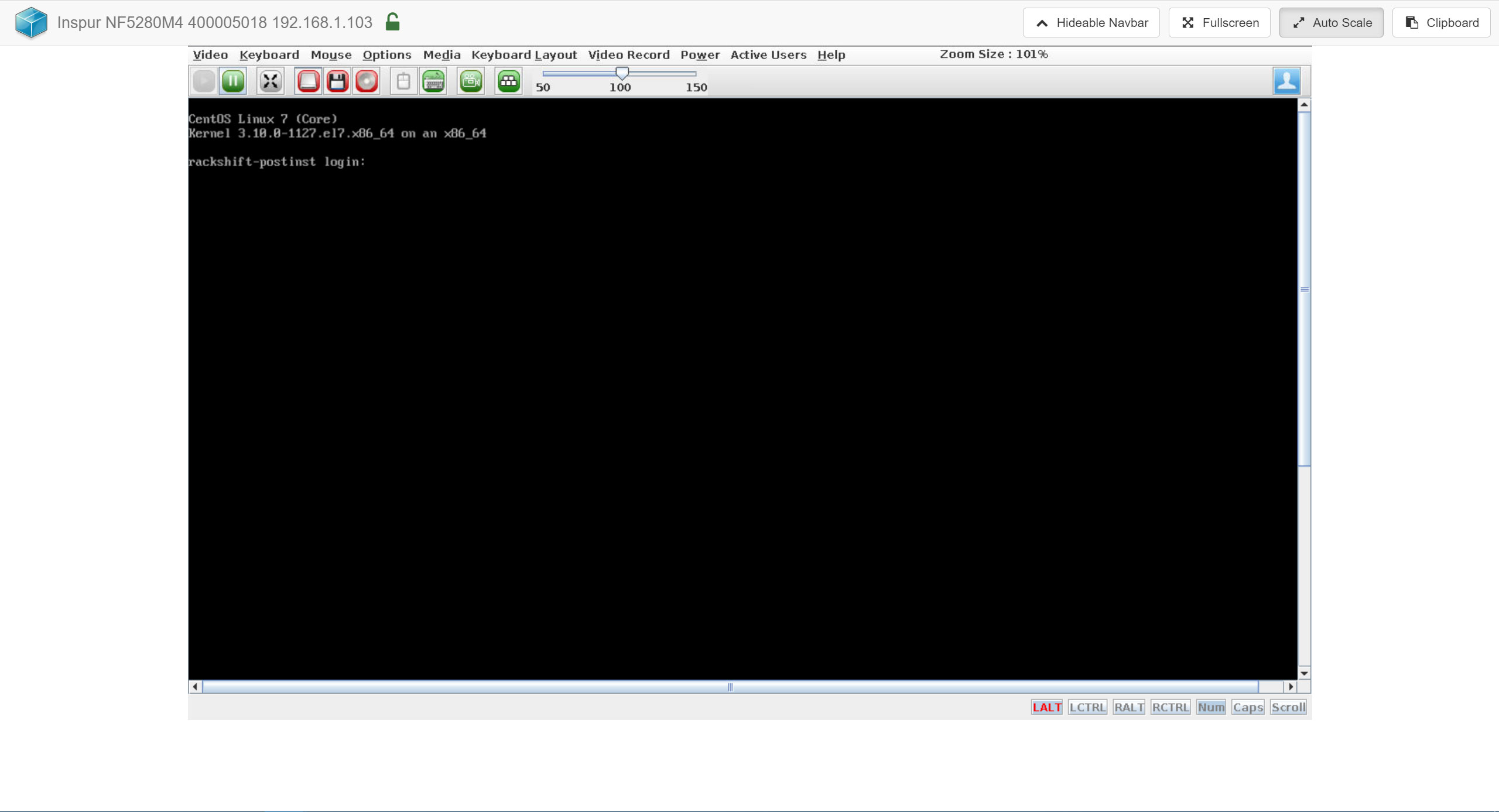1499x812 pixels.
Task: Open the Mouse menu
Action: 331,54
